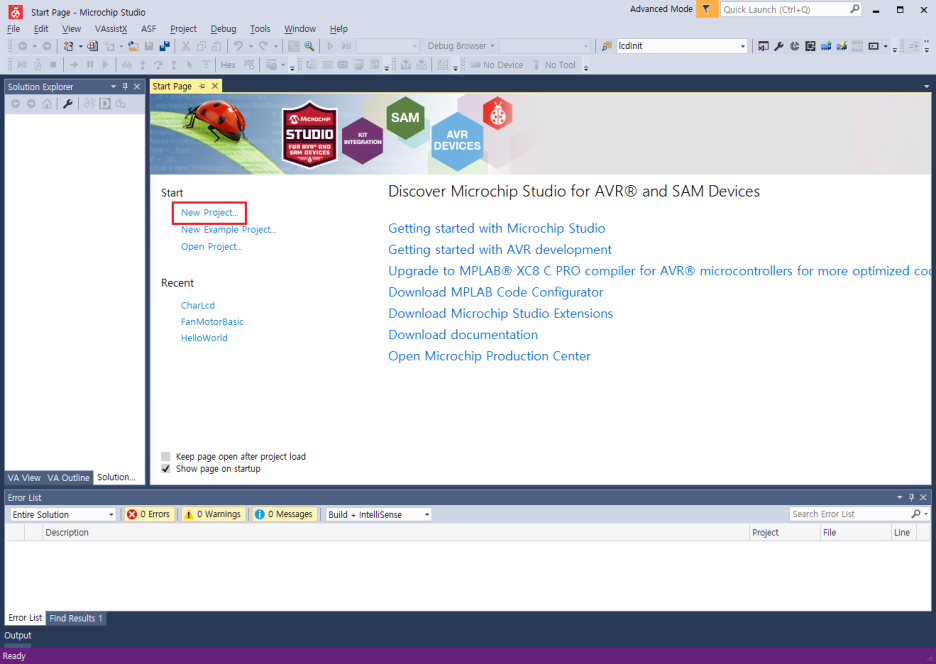
Task: Click the pie chart icon in top toolbar
Action: pyautogui.click(x=795, y=46)
